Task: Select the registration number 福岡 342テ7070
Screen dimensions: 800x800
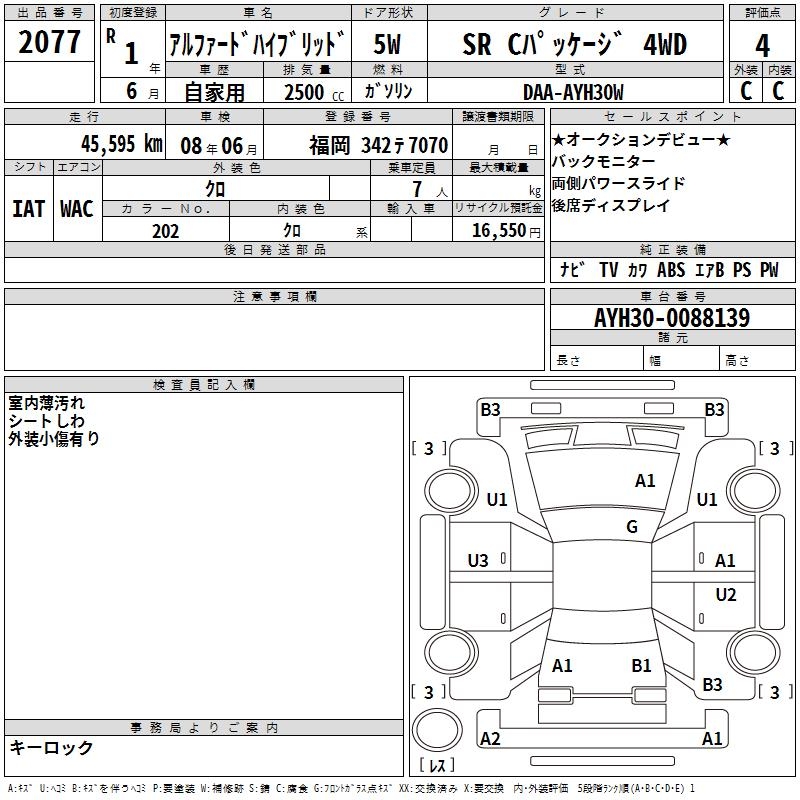Action: 379,146
